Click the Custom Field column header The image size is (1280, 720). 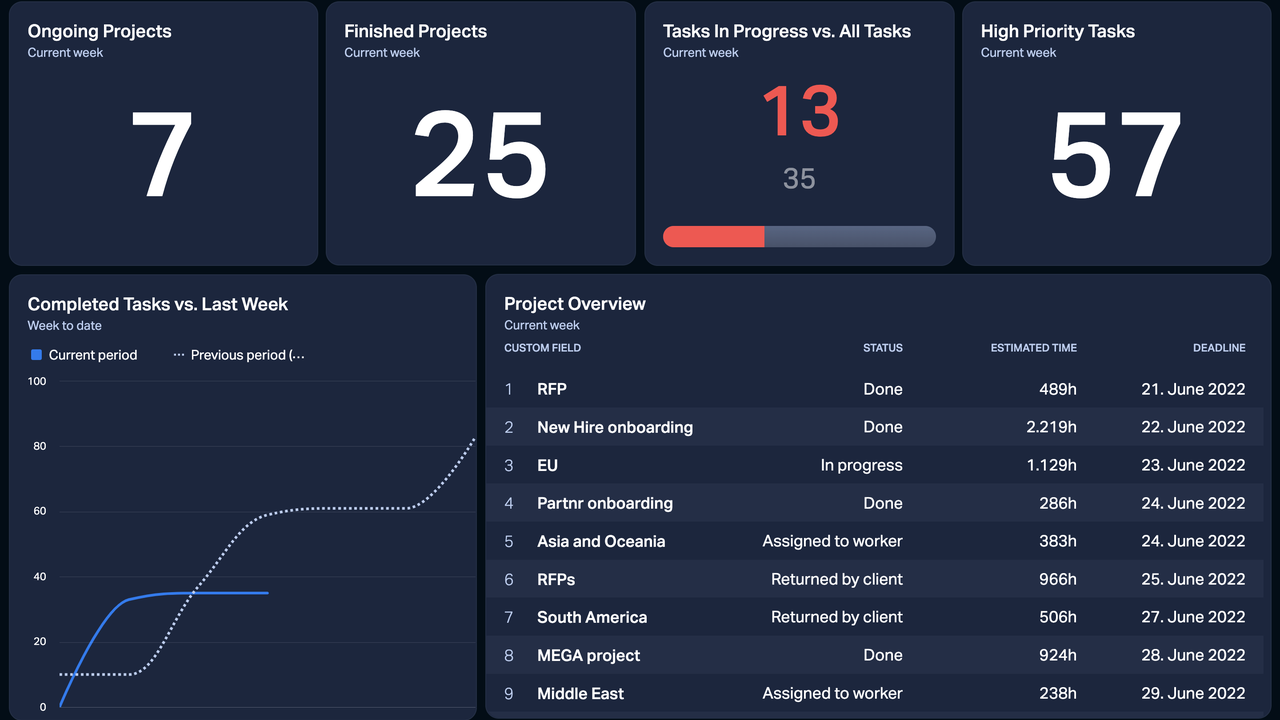tap(542, 348)
